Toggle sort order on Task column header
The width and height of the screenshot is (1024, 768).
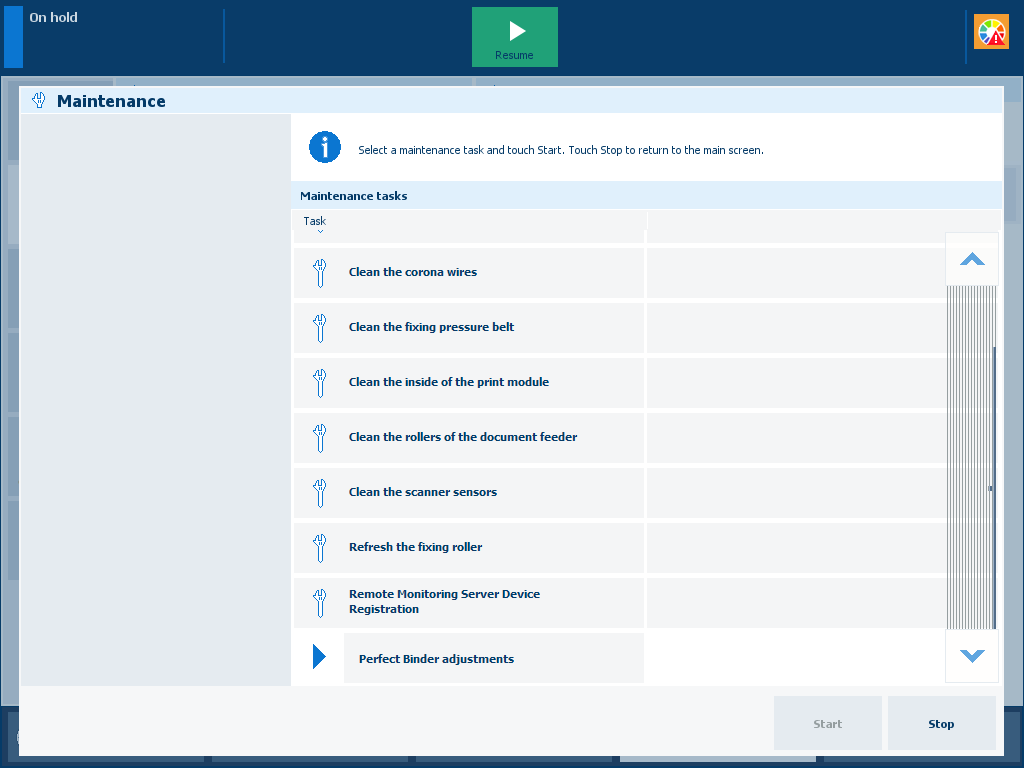[315, 222]
